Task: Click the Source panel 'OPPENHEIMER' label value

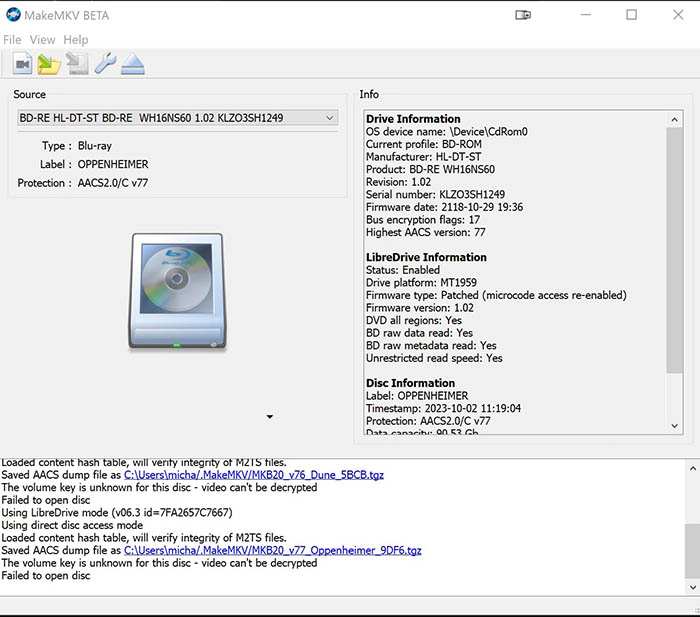Action: coord(113,164)
